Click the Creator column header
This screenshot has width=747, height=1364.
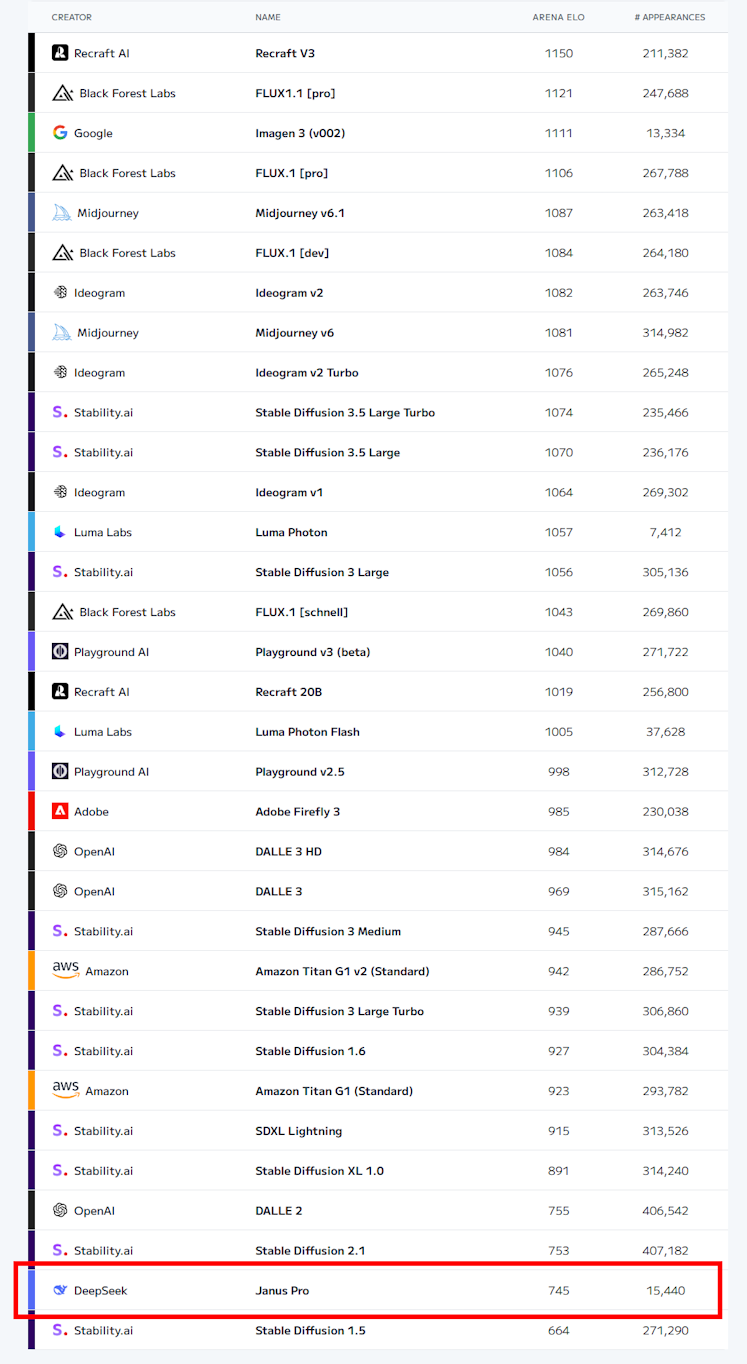point(71,17)
